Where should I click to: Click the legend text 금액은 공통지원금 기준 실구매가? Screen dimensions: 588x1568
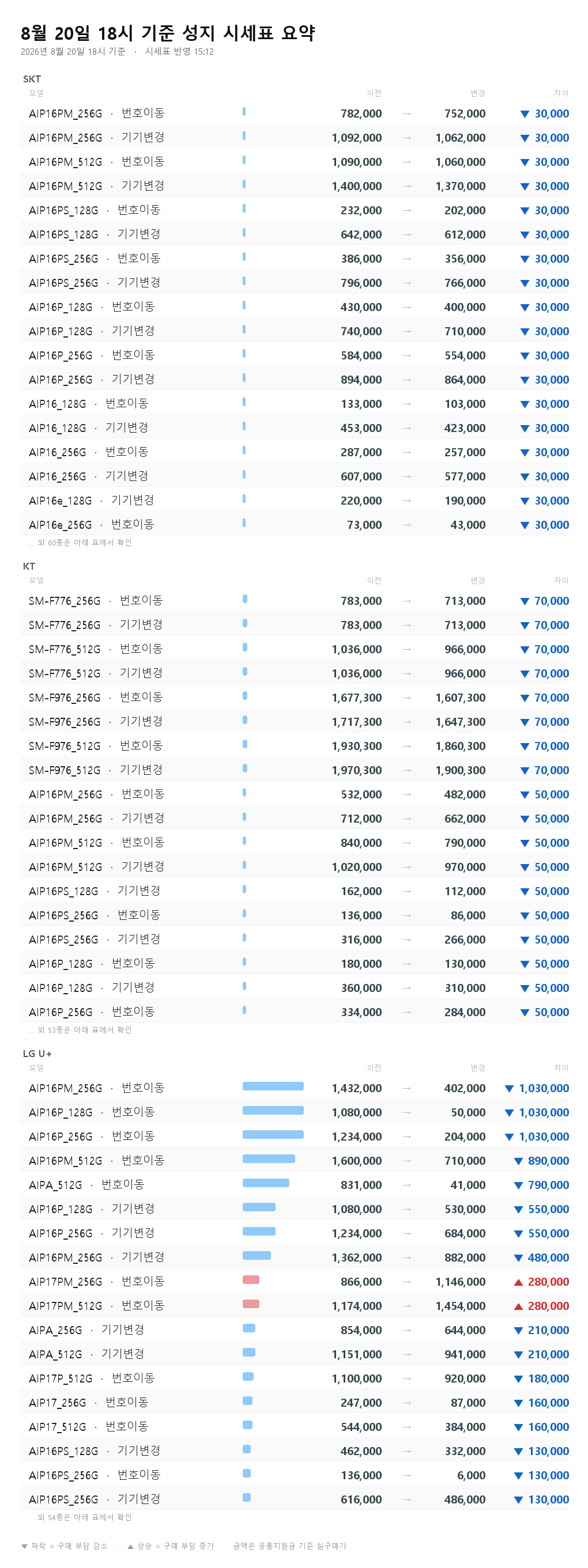(x=289, y=1546)
